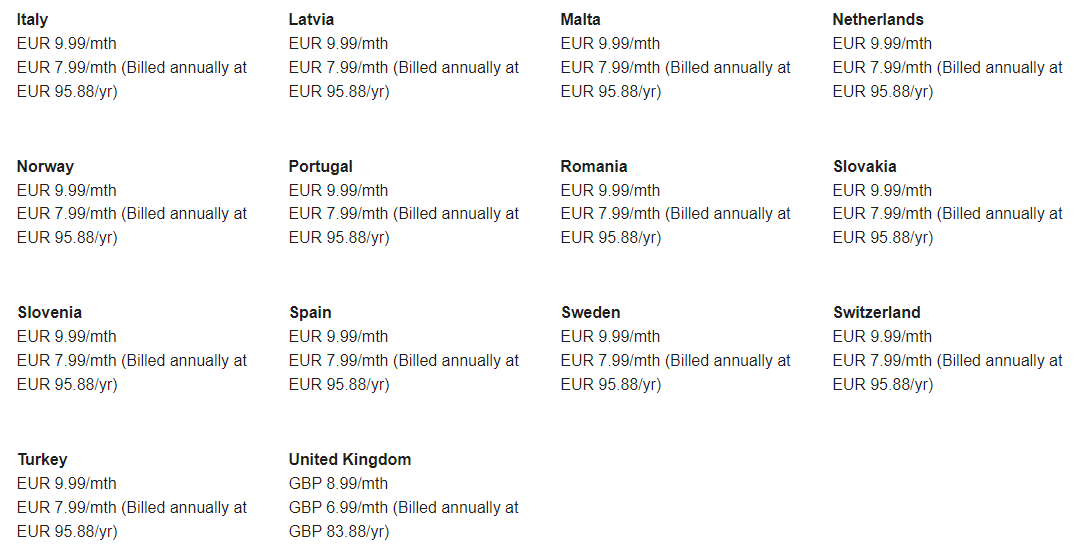
Task: Select the Norway heading
Action: click(45, 167)
